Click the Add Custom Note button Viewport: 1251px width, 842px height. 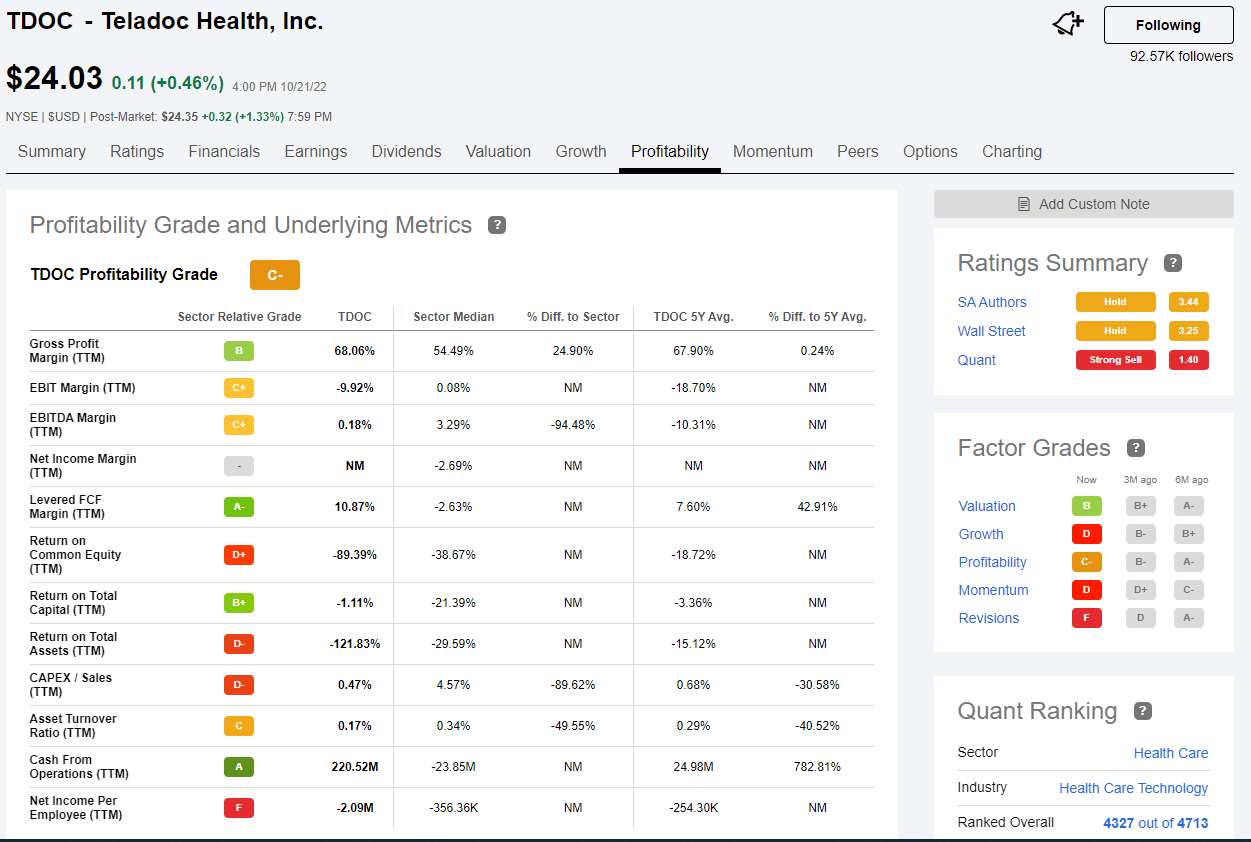pos(1084,204)
